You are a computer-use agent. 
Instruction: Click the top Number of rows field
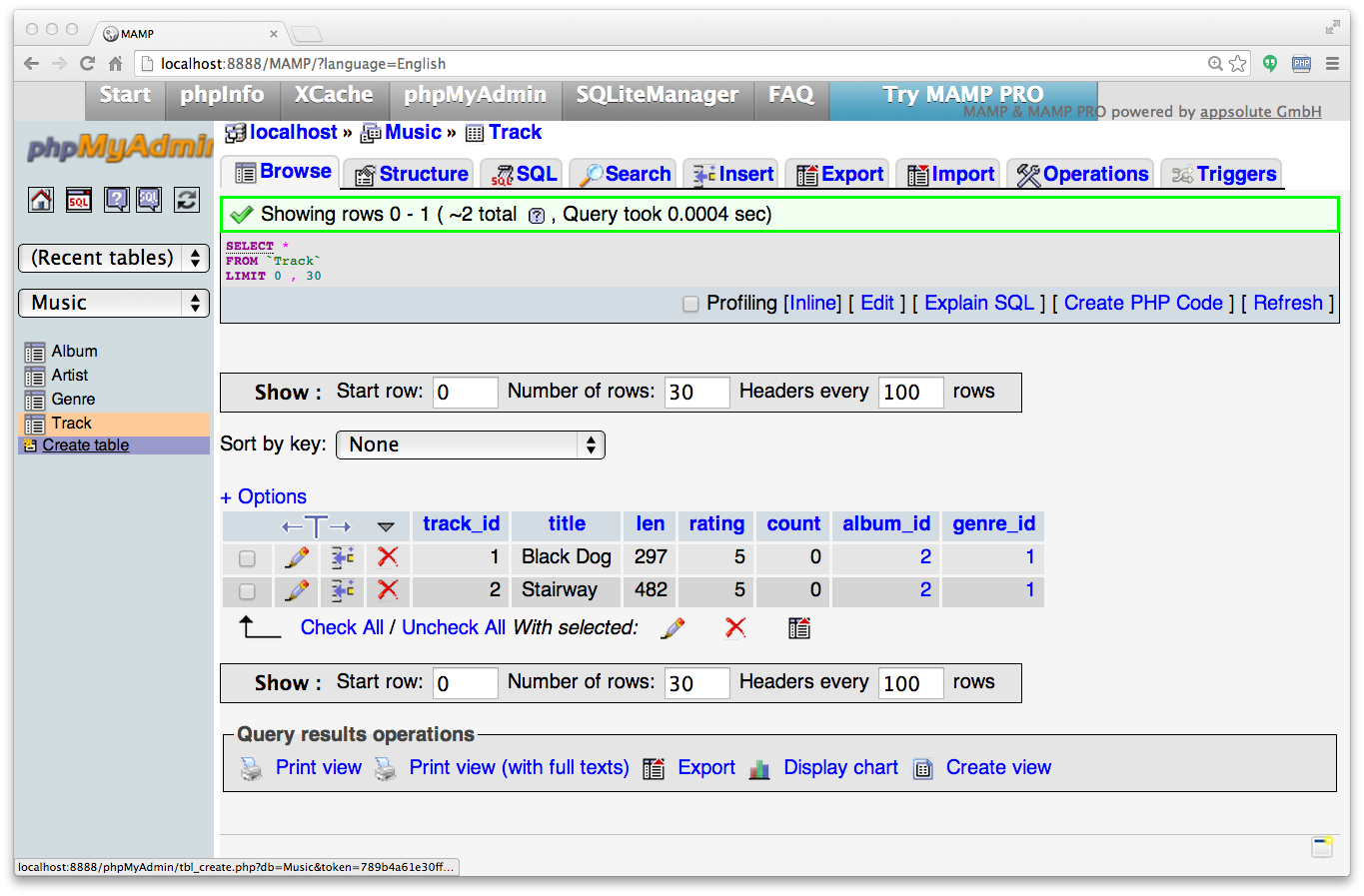(696, 393)
